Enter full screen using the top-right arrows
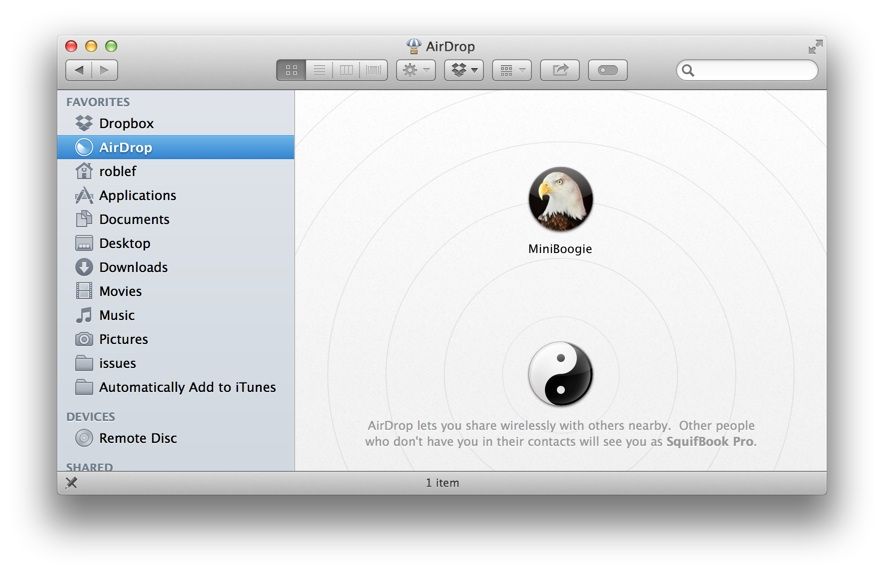Image resolution: width=884 pixels, height=574 pixels. pos(815,46)
